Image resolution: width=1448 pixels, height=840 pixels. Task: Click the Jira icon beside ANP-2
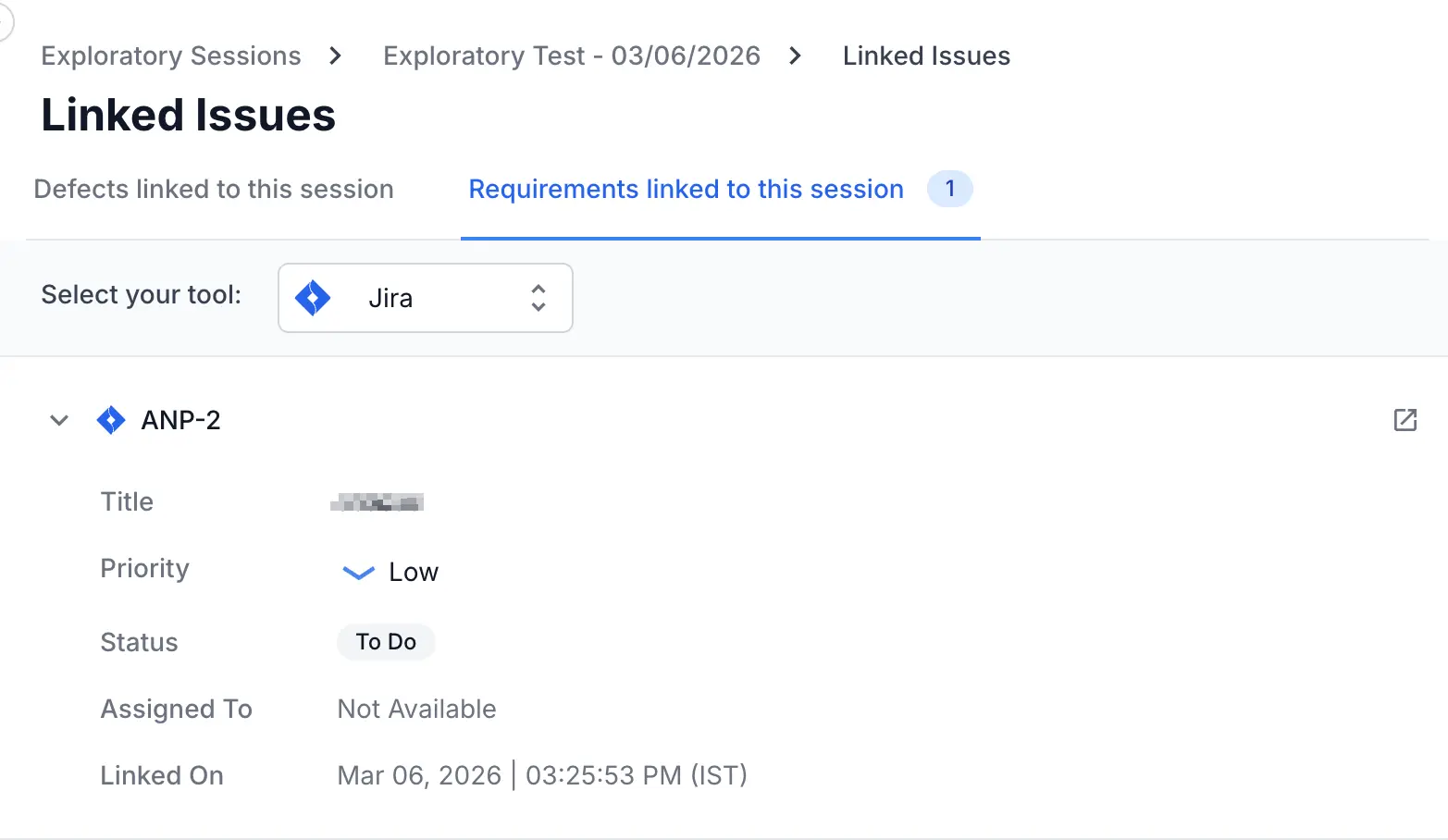111,420
